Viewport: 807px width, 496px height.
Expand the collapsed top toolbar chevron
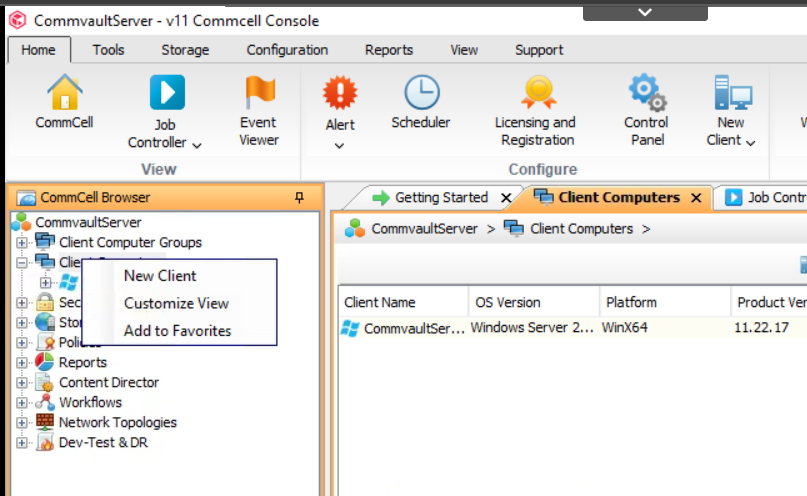tap(645, 12)
